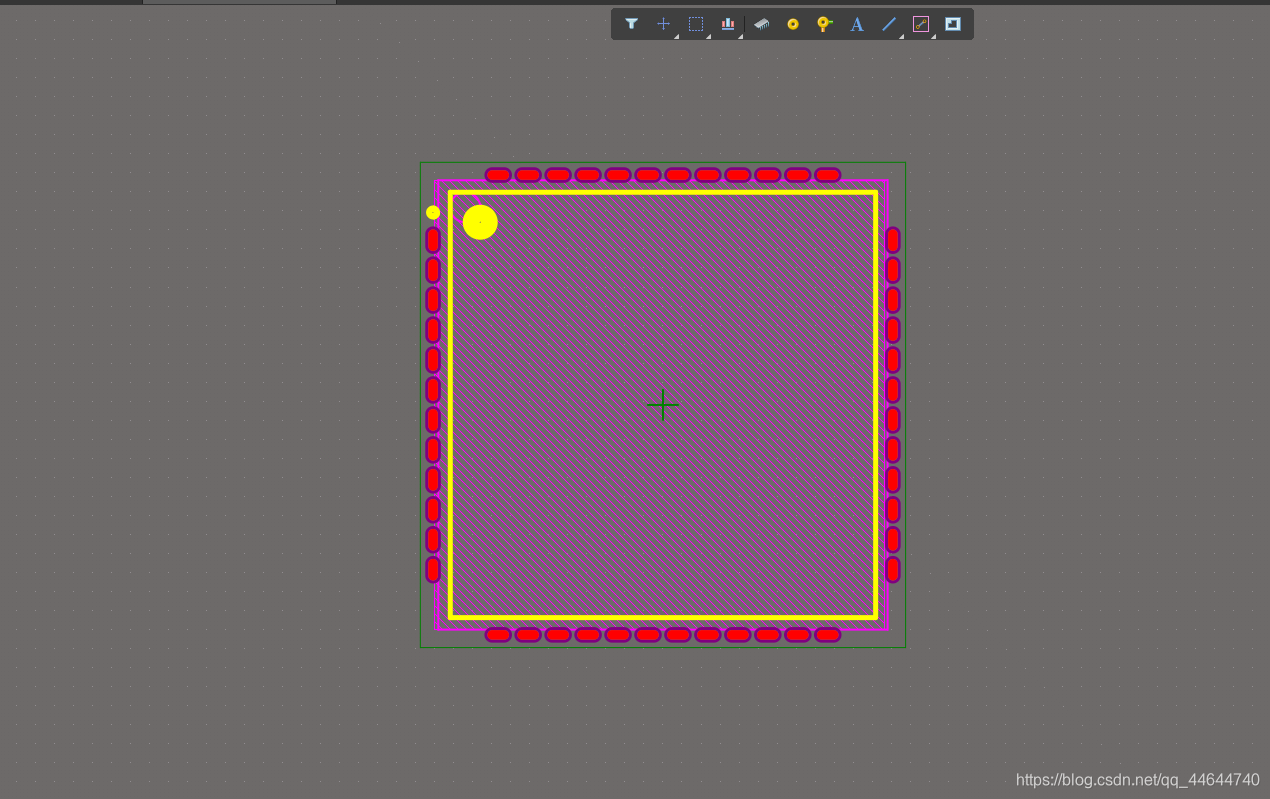
Task: Select the bottommost red pad in the right column
Action: coord(893,570)
